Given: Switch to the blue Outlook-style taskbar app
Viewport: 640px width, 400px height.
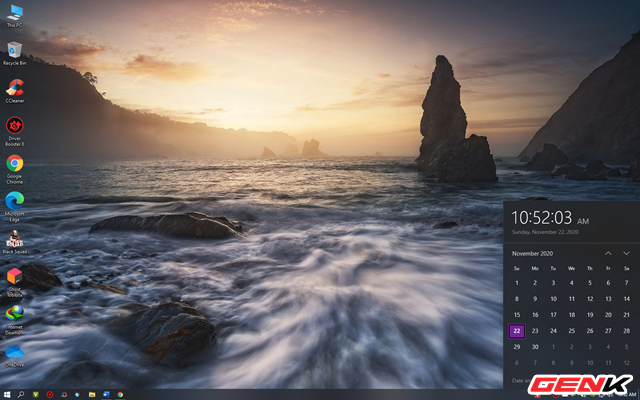Looking at the screenshot, I should pyautogui.click(x=106, y=395).
